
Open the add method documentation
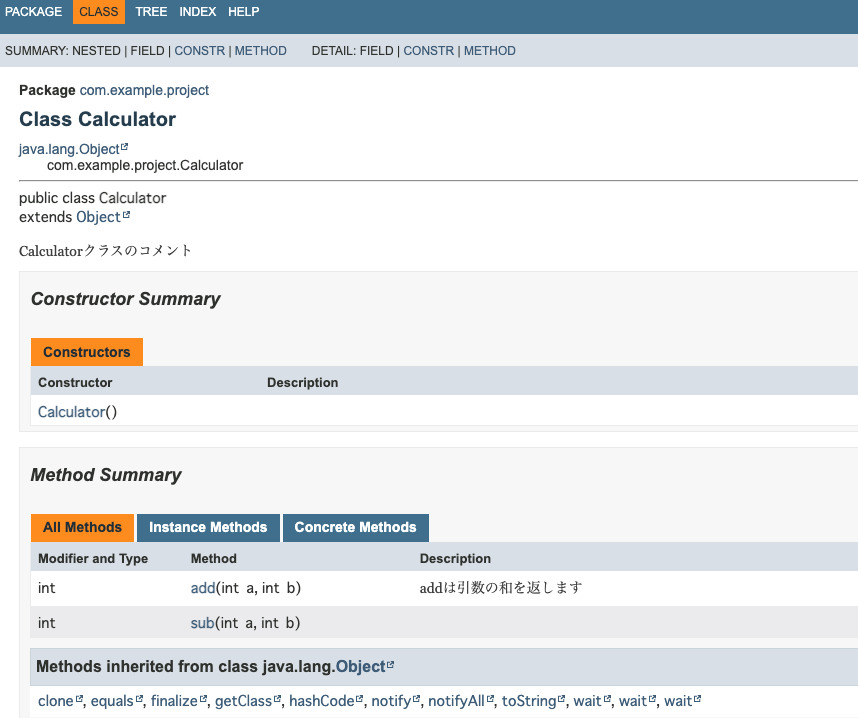tap(201, 588)
